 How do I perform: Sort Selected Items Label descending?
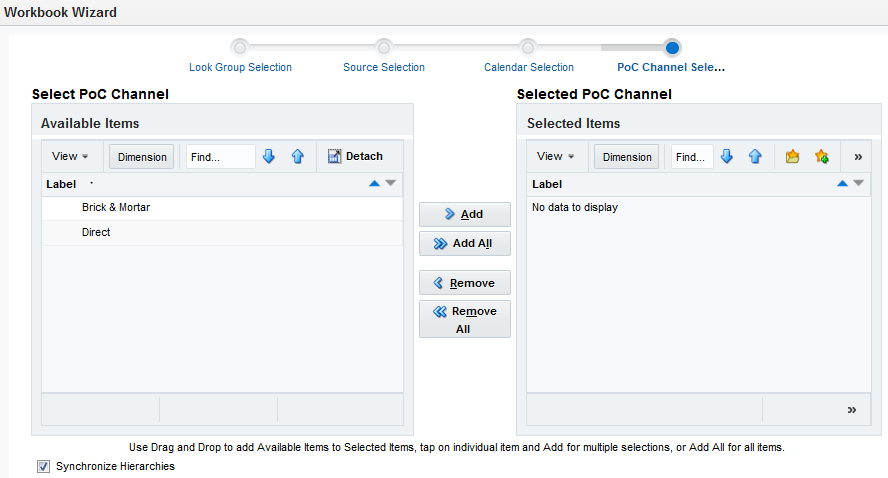tap(857, 183)
